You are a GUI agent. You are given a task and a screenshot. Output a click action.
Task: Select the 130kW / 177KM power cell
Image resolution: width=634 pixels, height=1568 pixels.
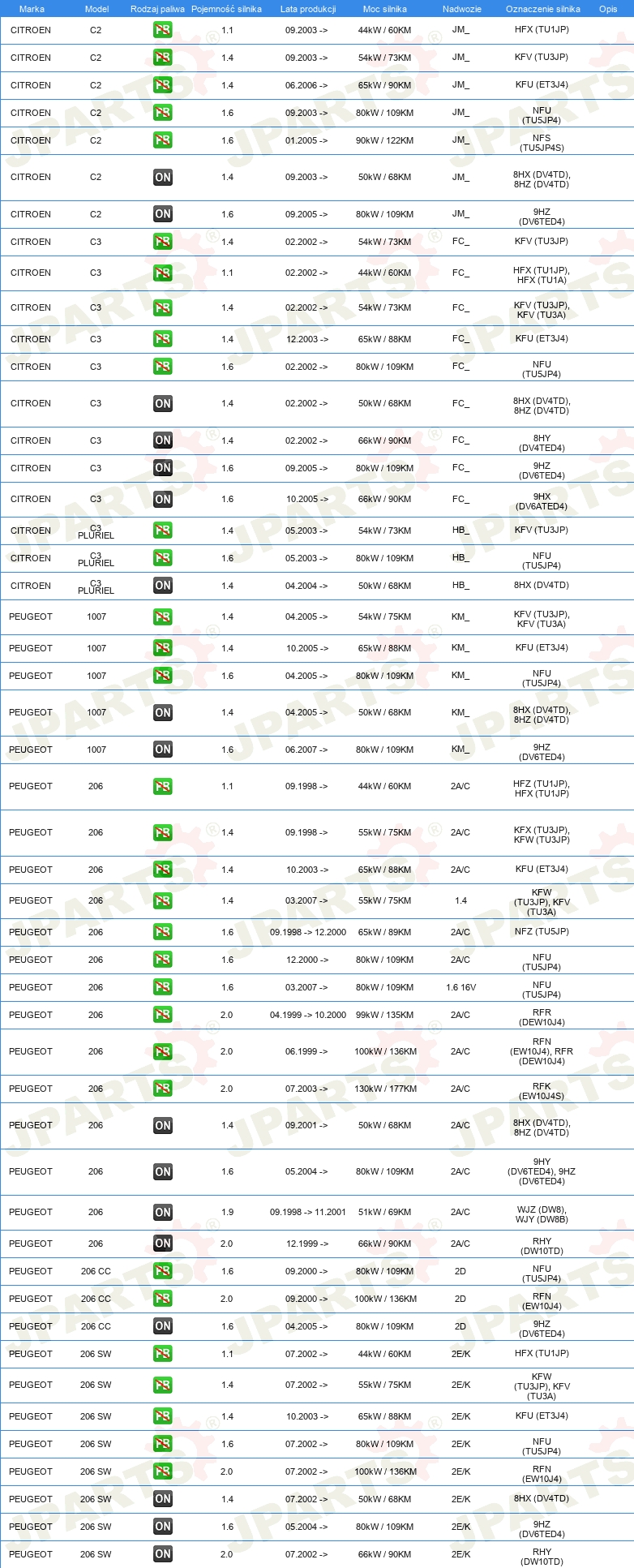tap(385, 1089)
